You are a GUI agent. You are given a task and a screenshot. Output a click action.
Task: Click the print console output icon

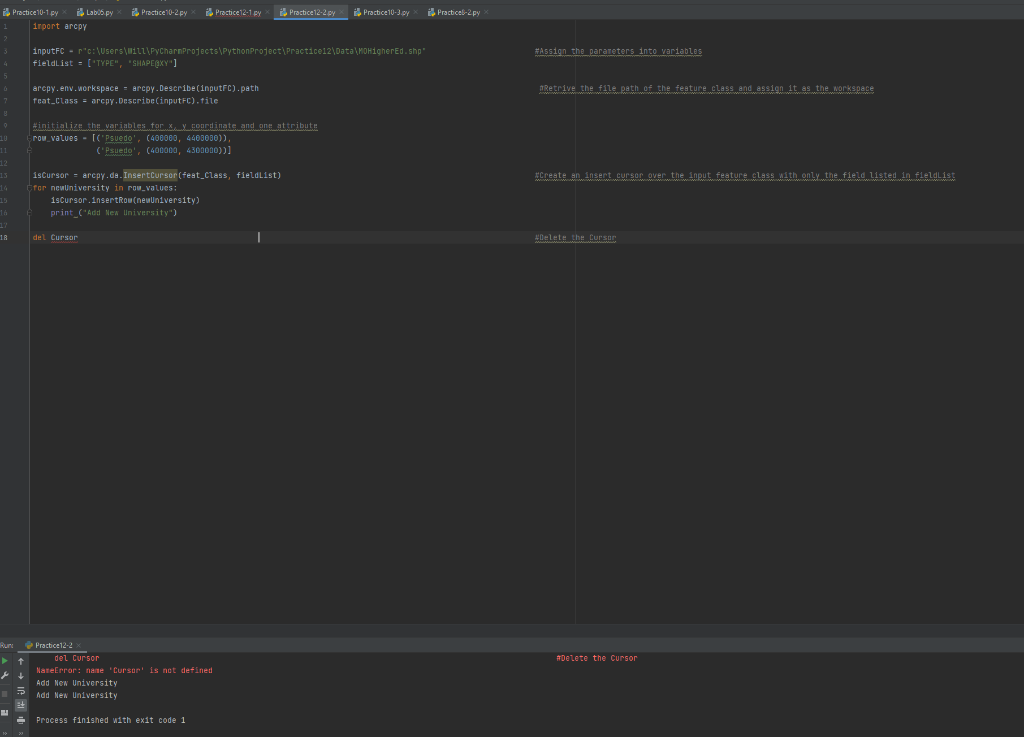(x=21, y=720)
